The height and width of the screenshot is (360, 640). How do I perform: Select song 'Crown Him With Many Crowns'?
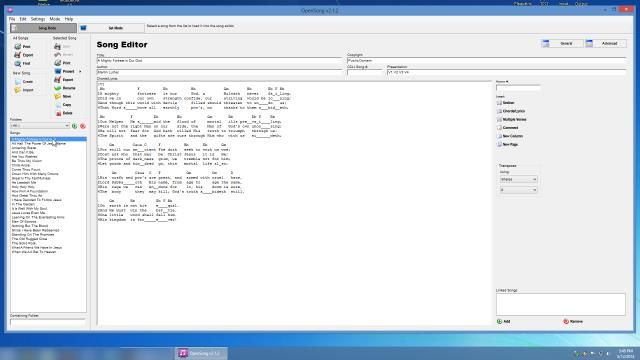click(x=35, y=174)
